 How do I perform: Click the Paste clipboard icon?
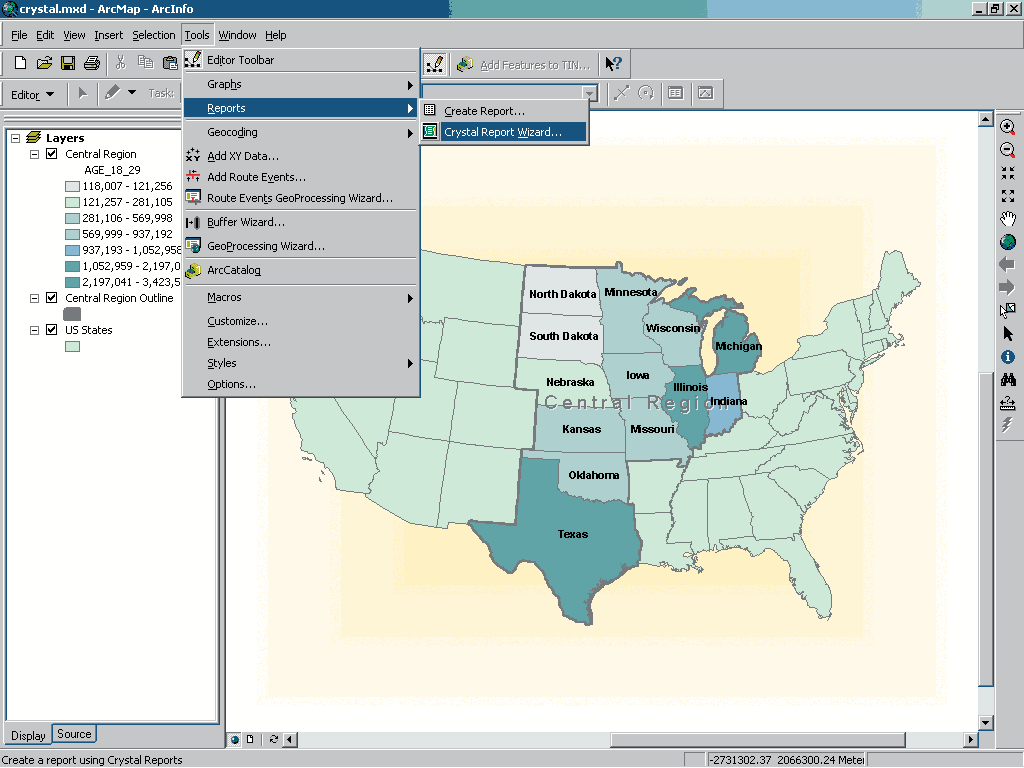(x=170, y=63)
